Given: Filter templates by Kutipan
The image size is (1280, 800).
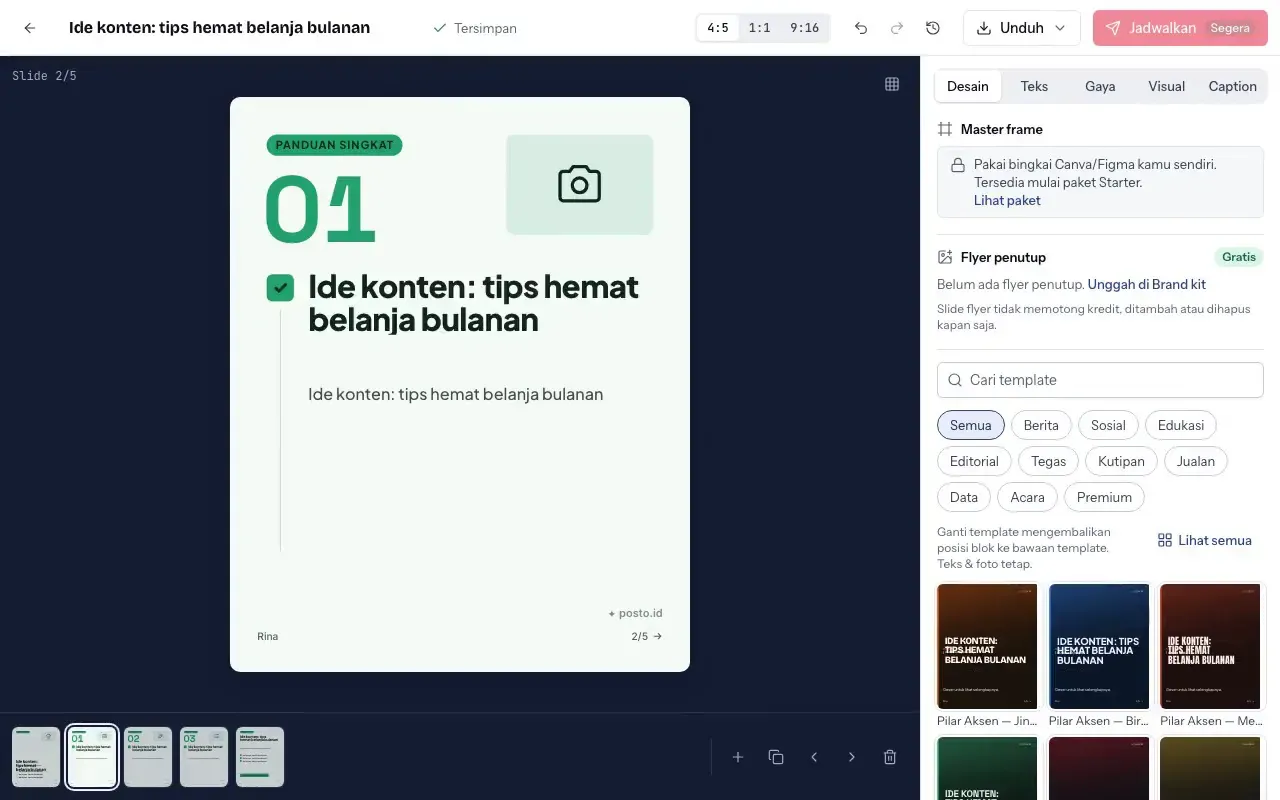Looking at the screenshot, I should point(1121,461).
